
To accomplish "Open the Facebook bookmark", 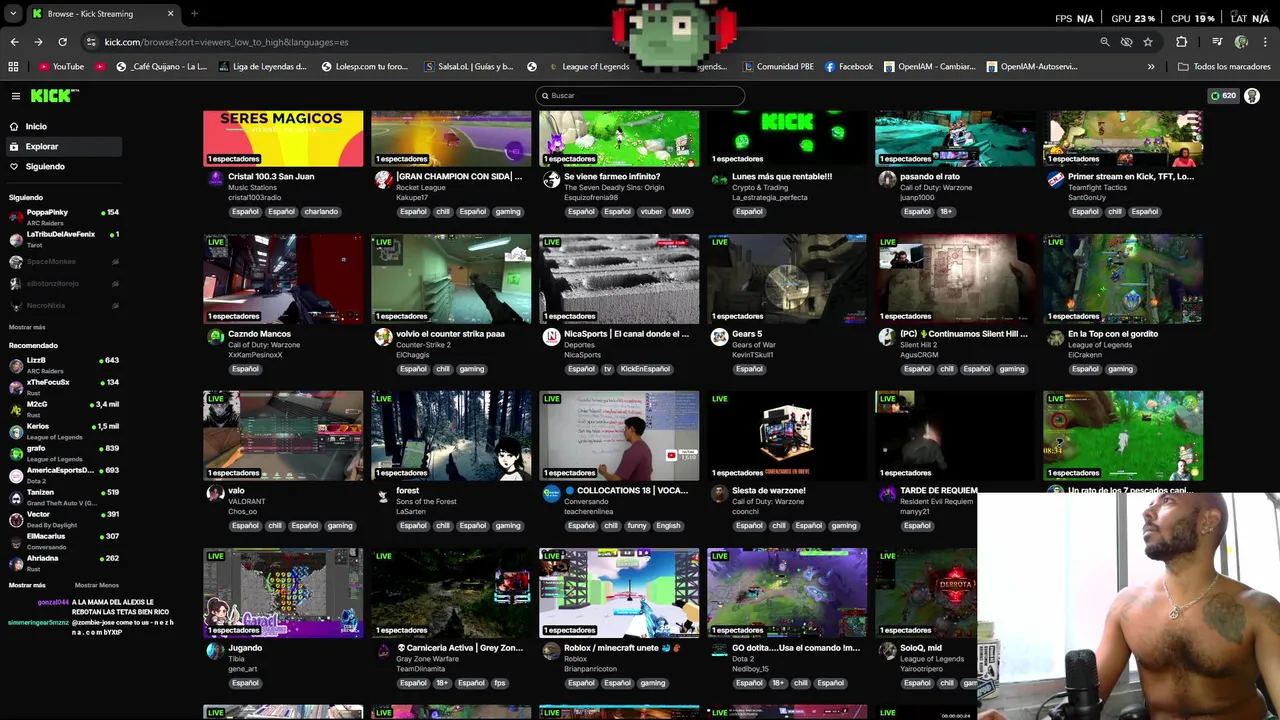I will (x=849, y=67).
